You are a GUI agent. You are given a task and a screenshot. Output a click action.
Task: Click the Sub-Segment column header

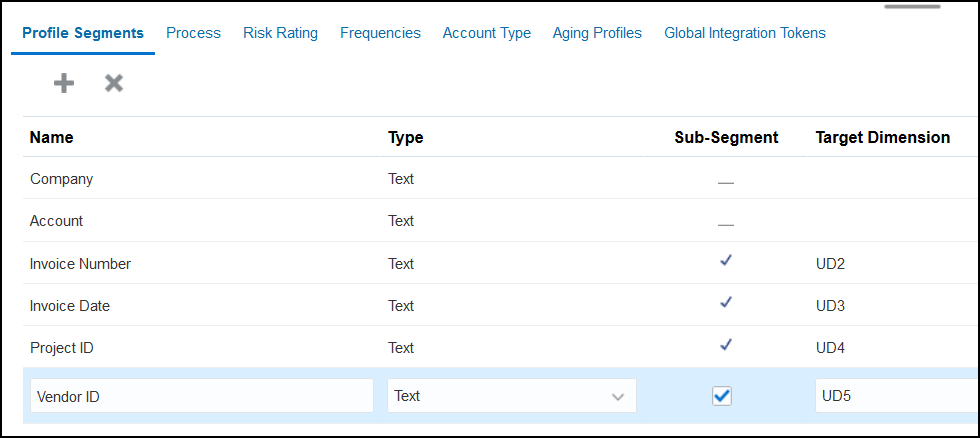726,137
